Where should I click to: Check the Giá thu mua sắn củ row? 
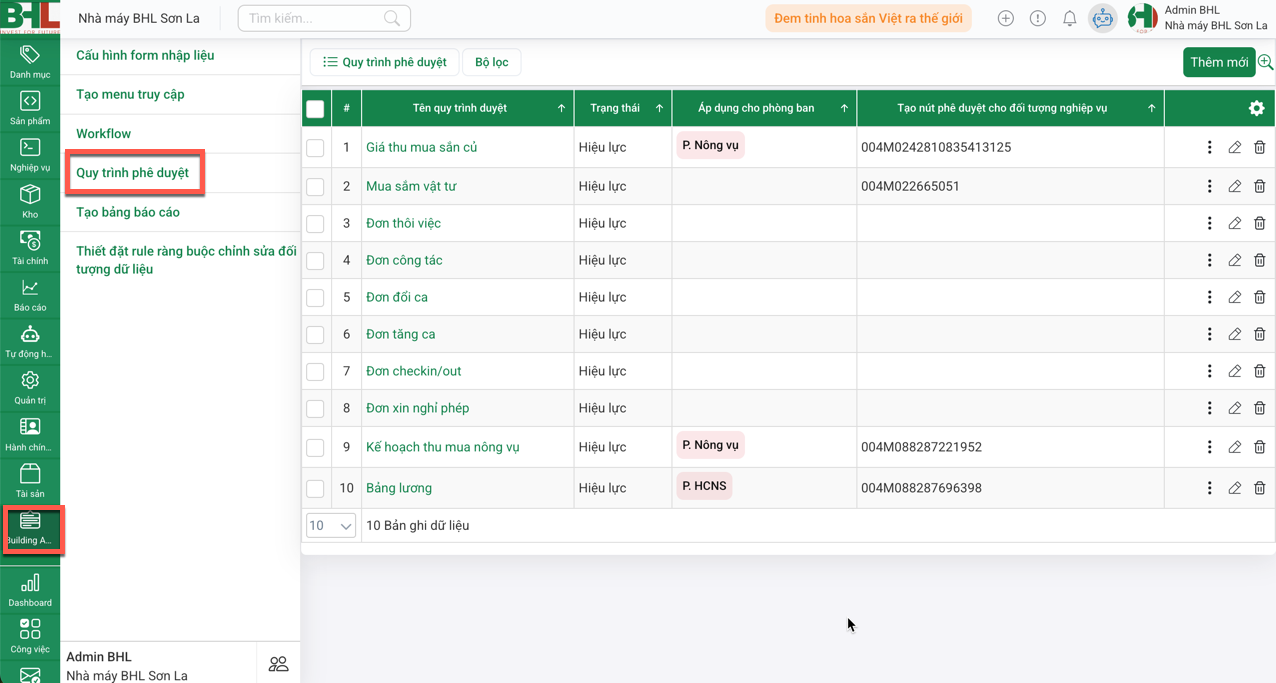(315, 148)
